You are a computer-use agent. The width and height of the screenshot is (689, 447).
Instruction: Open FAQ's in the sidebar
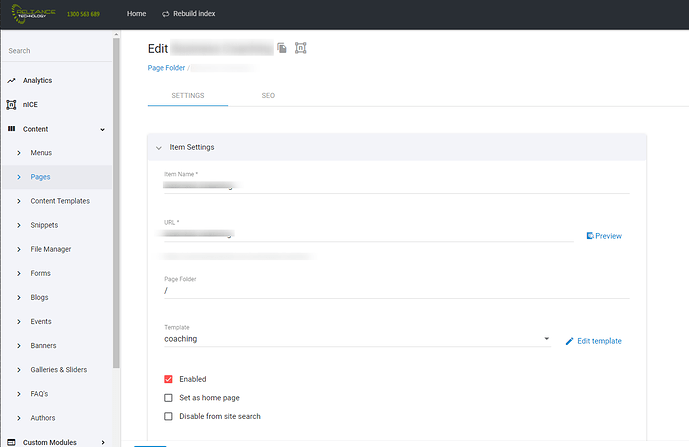pos(39,394)
